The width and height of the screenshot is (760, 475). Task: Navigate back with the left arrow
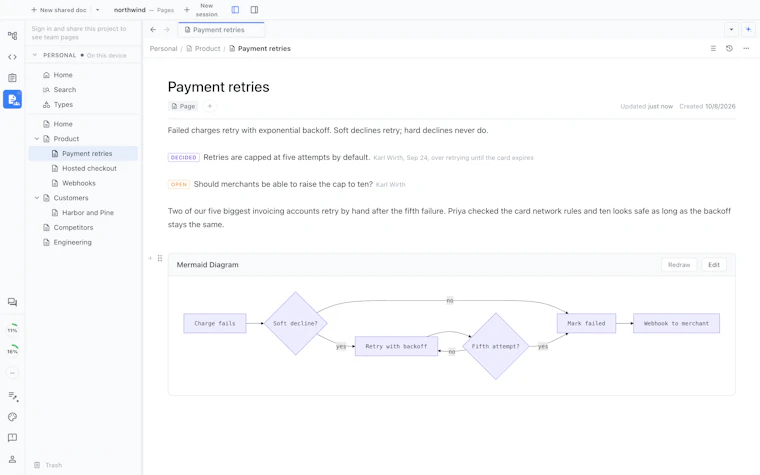(x=153, y=30)
